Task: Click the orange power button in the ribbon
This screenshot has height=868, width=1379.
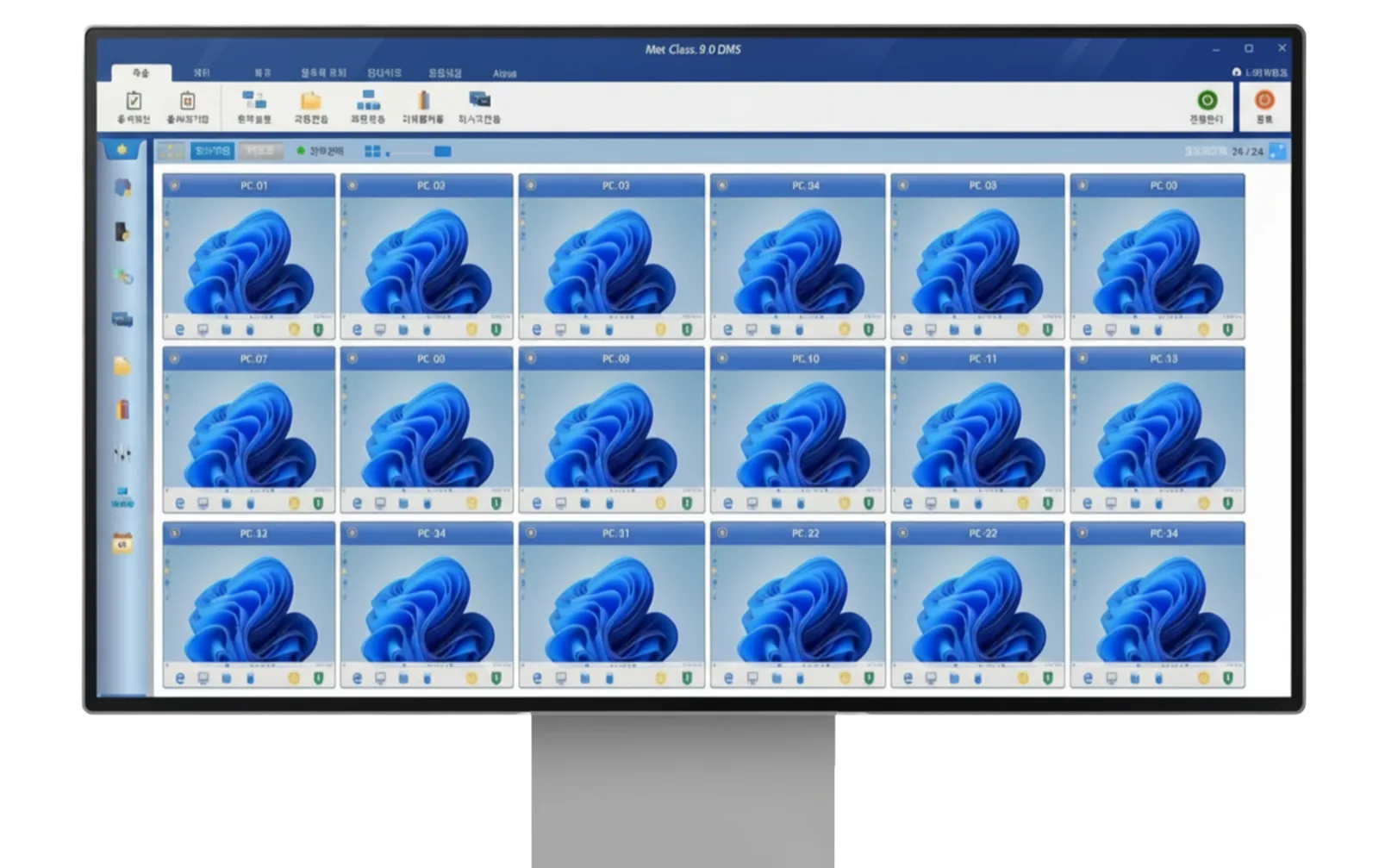Action: tap(1264, 100)
